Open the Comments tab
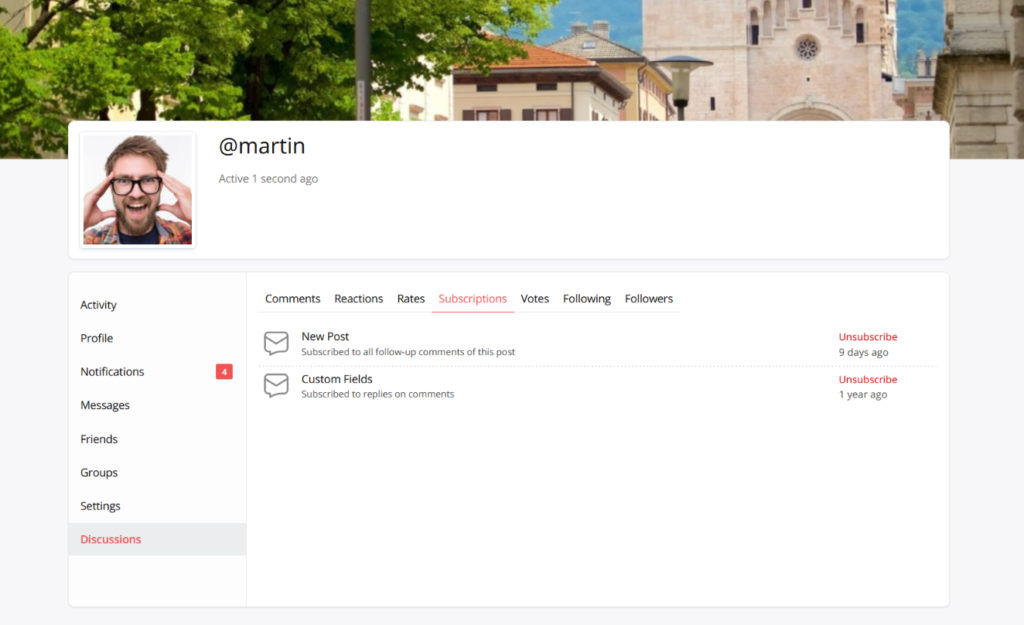 292,299
